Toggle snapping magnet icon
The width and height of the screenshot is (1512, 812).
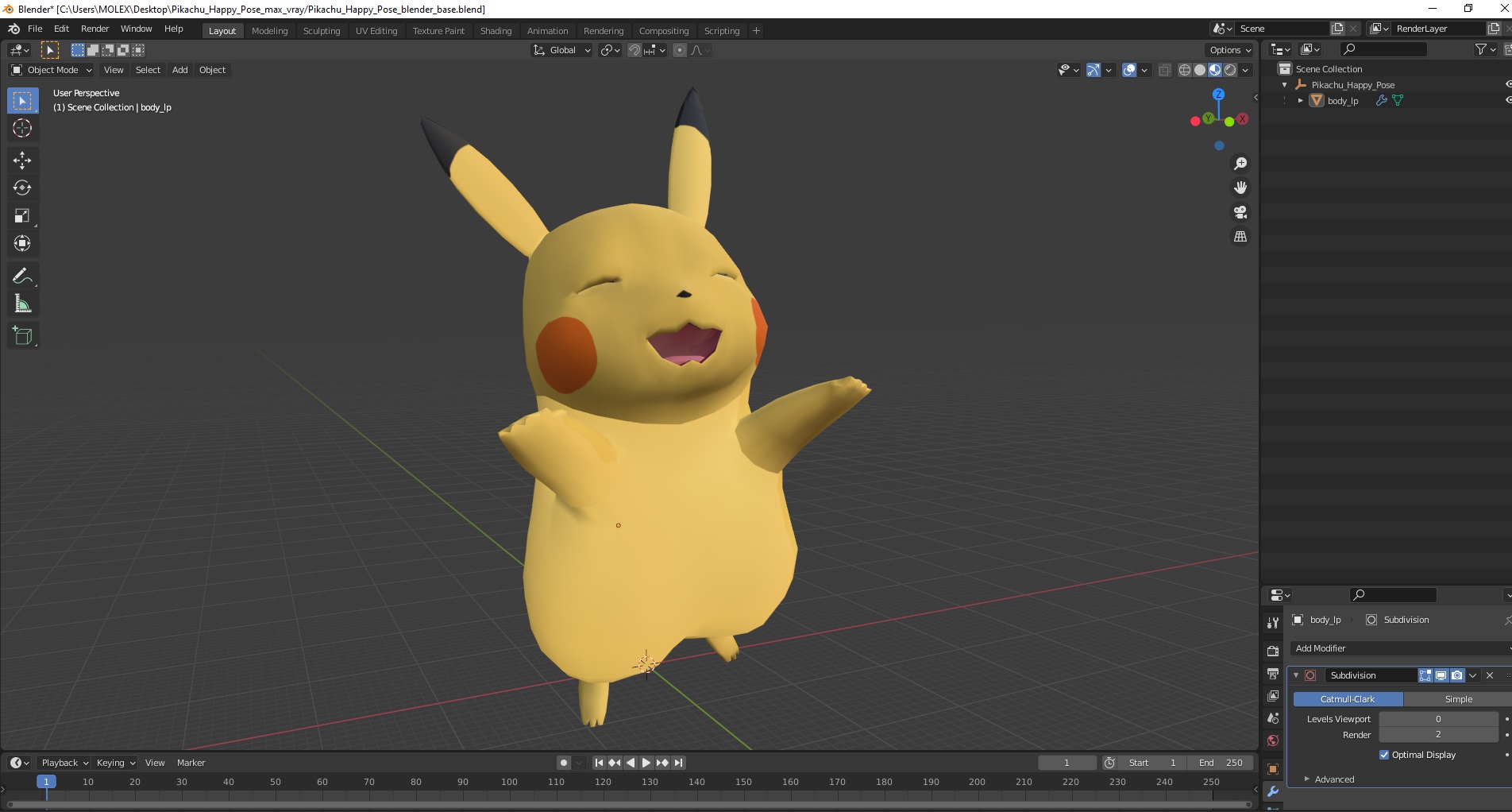[x=634, y=50]
